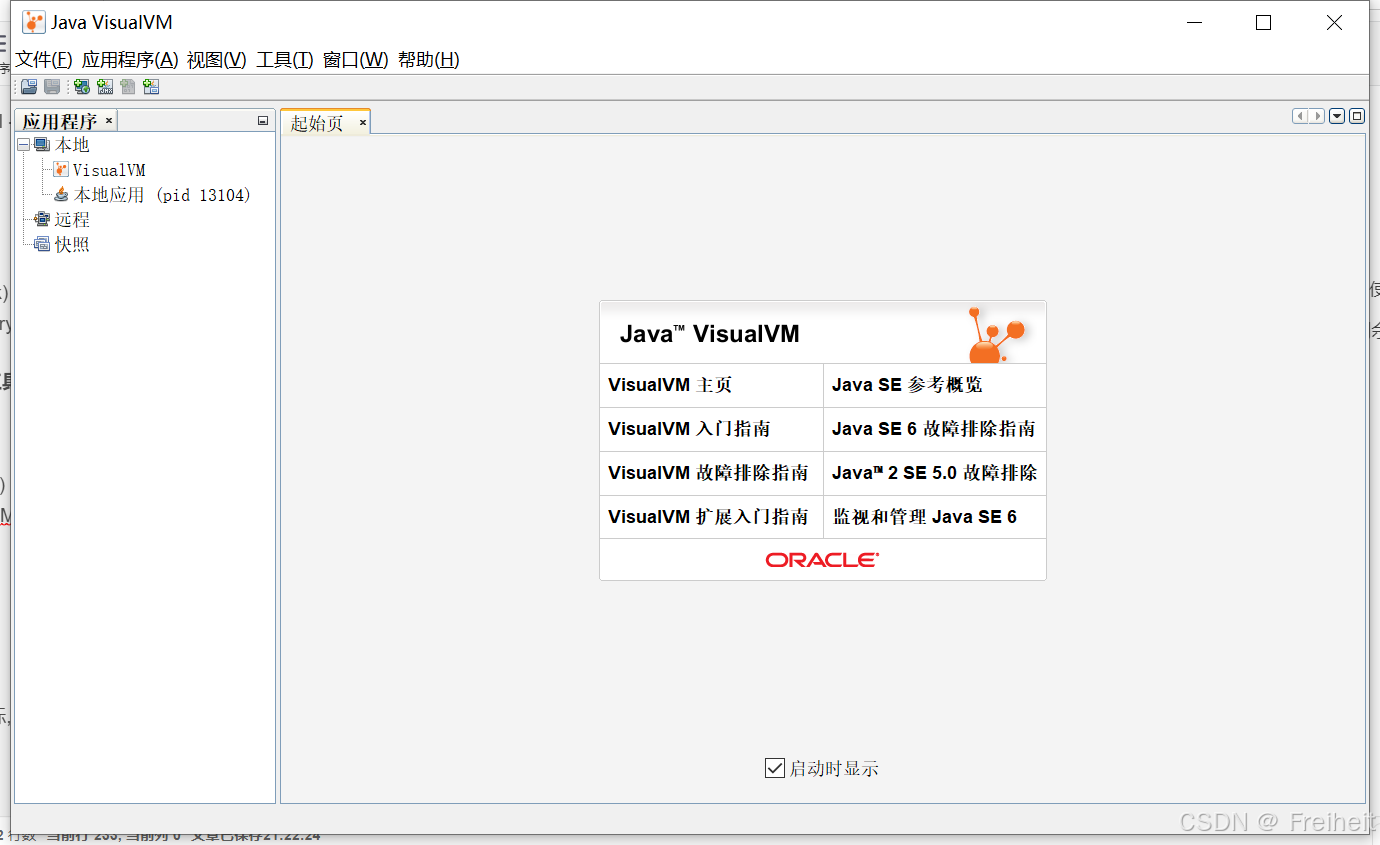Click the network hosts icon beside 远程

click(42, 219)
